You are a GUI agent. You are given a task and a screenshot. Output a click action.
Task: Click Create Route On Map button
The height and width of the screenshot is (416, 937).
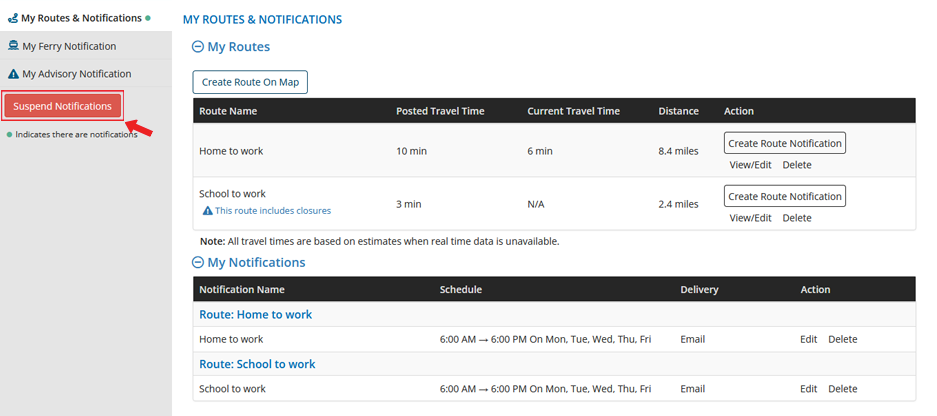(x=250, y=82)
